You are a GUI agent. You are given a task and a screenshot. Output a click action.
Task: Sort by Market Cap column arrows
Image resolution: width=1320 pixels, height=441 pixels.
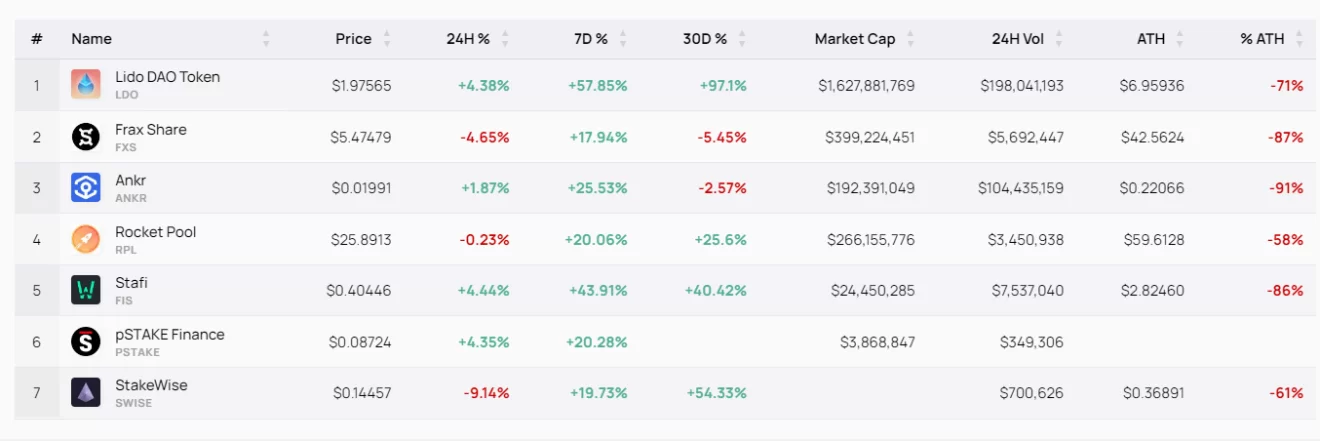[910, 39]
